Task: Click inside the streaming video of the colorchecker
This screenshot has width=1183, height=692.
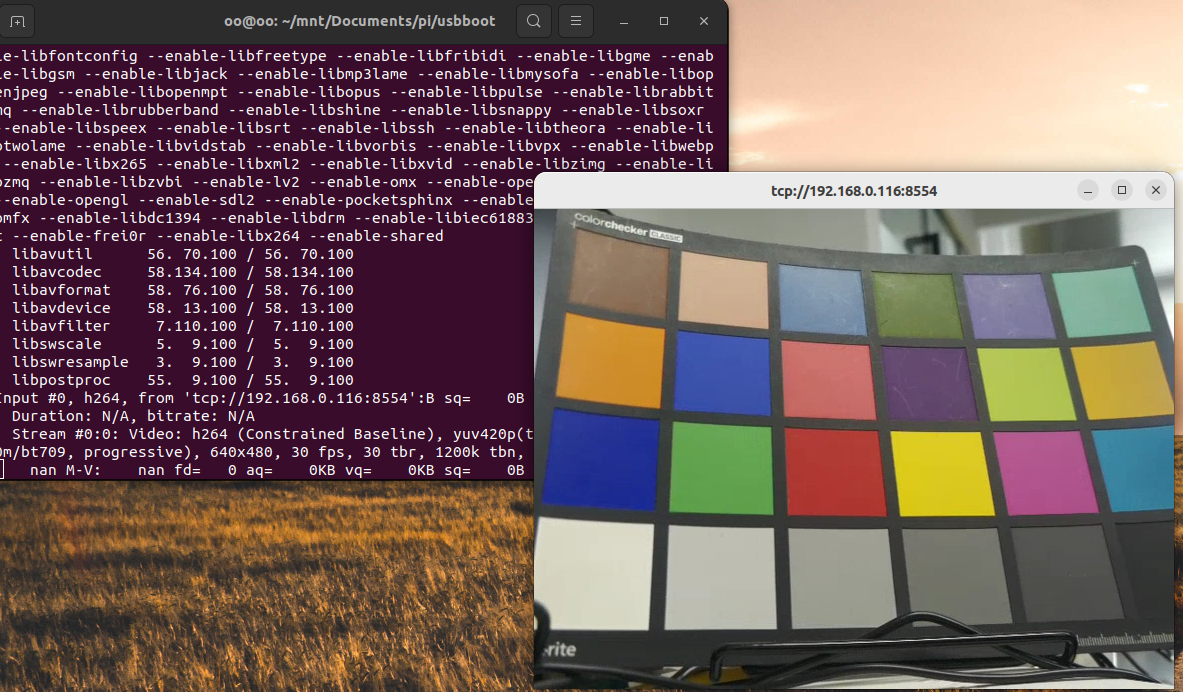Action: 854,448
